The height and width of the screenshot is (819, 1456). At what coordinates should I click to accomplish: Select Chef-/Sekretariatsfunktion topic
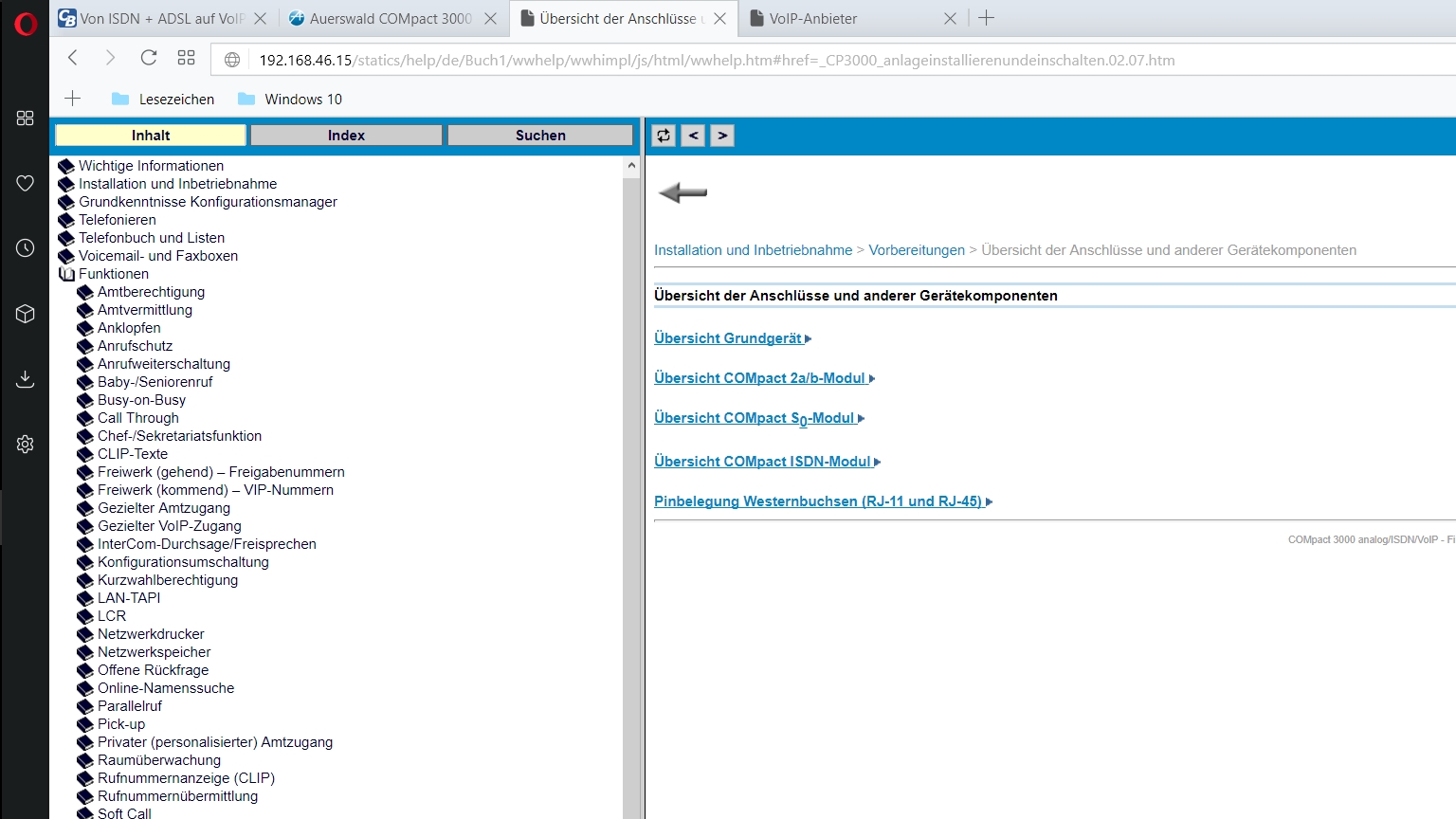point(180,436)
